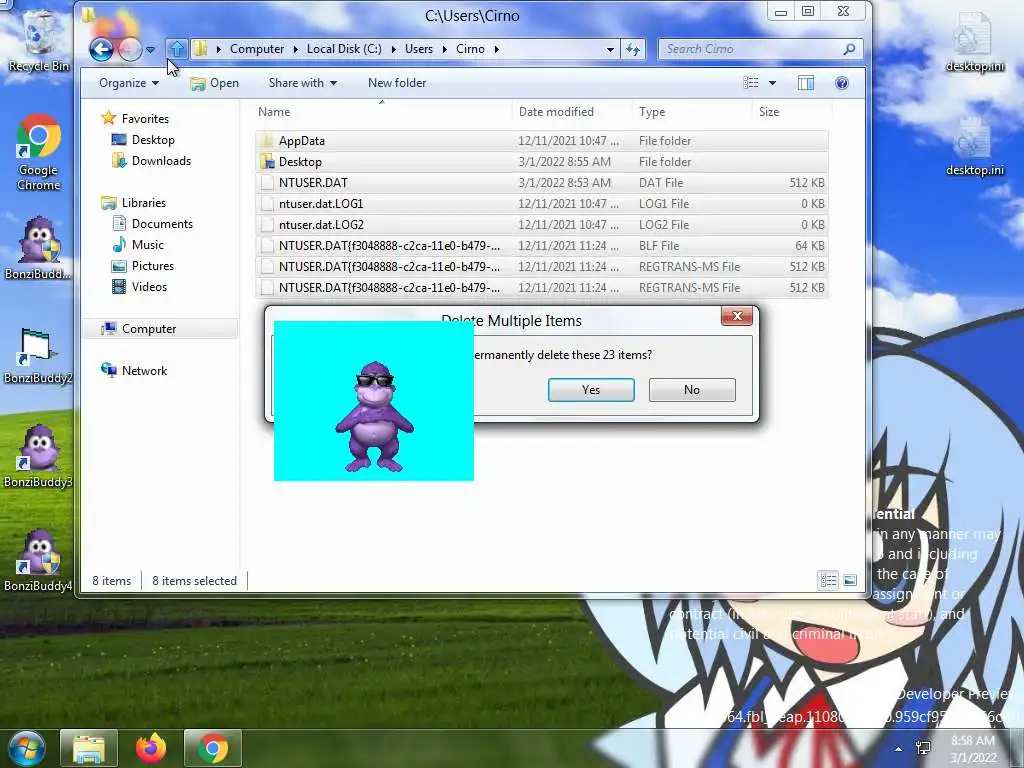Click the search magnifier icon
Image resolution: width=1024 pixels, height=768 pixels.
tap(849, 49)
